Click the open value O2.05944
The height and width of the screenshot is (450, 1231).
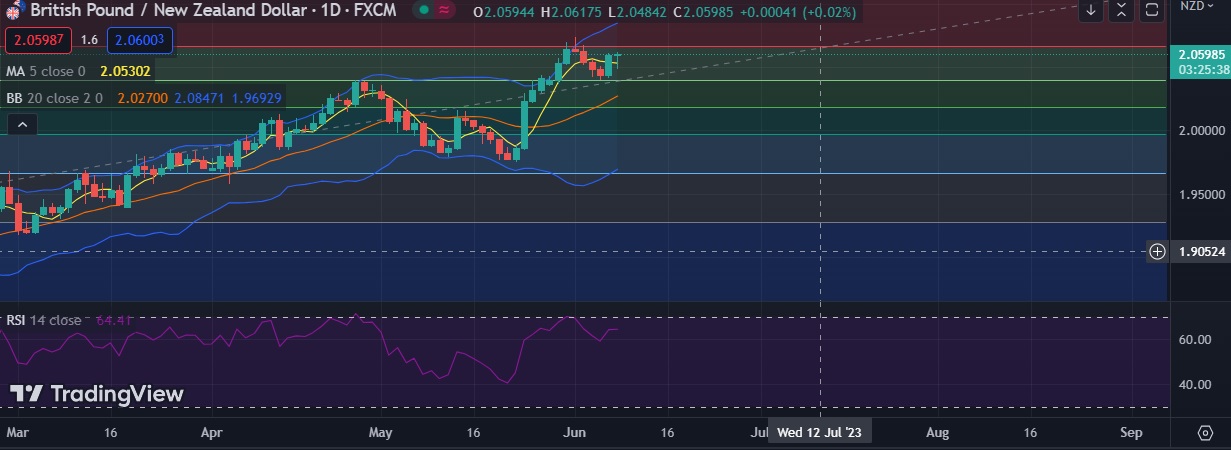click(x=505, y=12)
